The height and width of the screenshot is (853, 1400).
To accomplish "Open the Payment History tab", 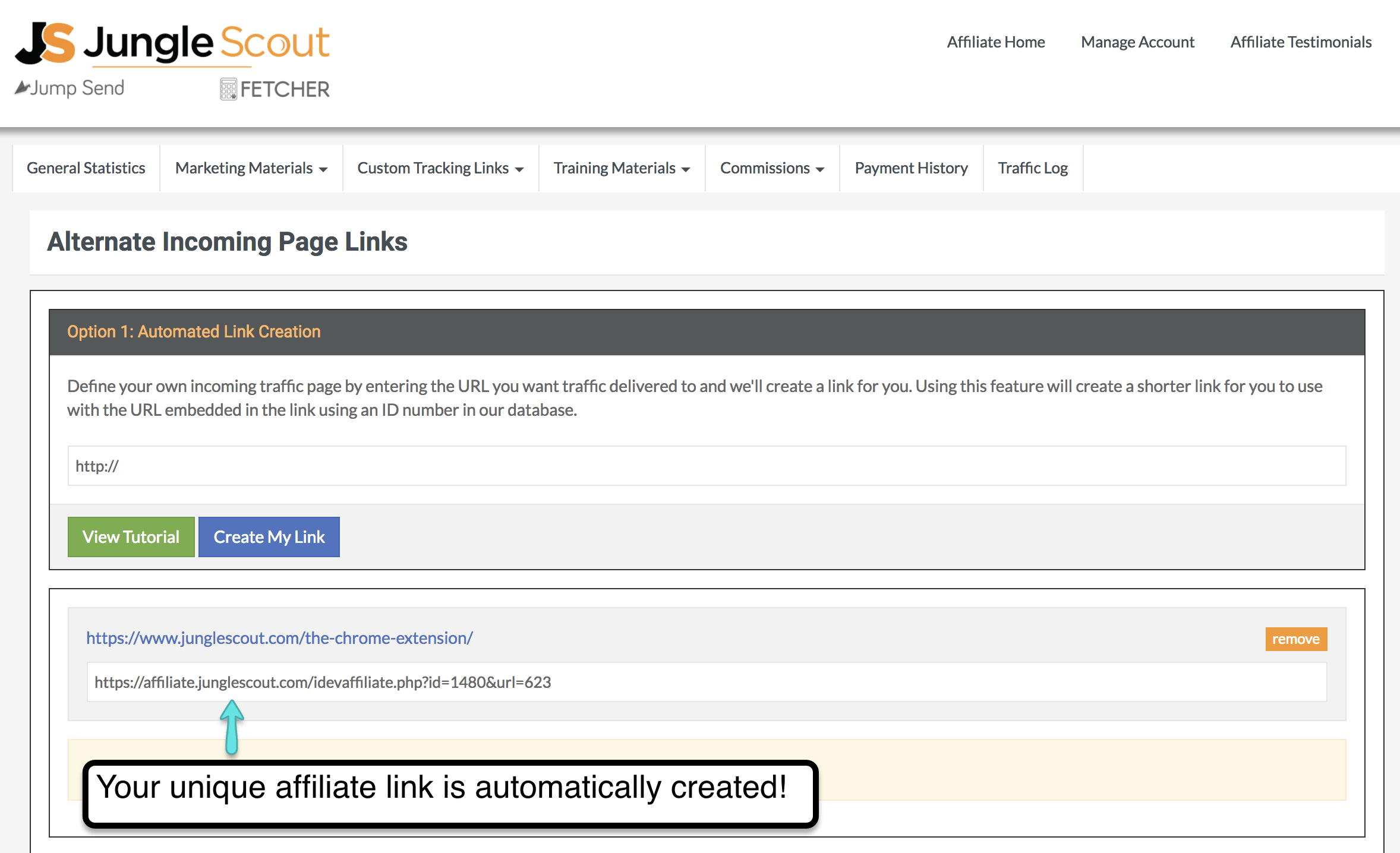I will (x=911, y=168).
